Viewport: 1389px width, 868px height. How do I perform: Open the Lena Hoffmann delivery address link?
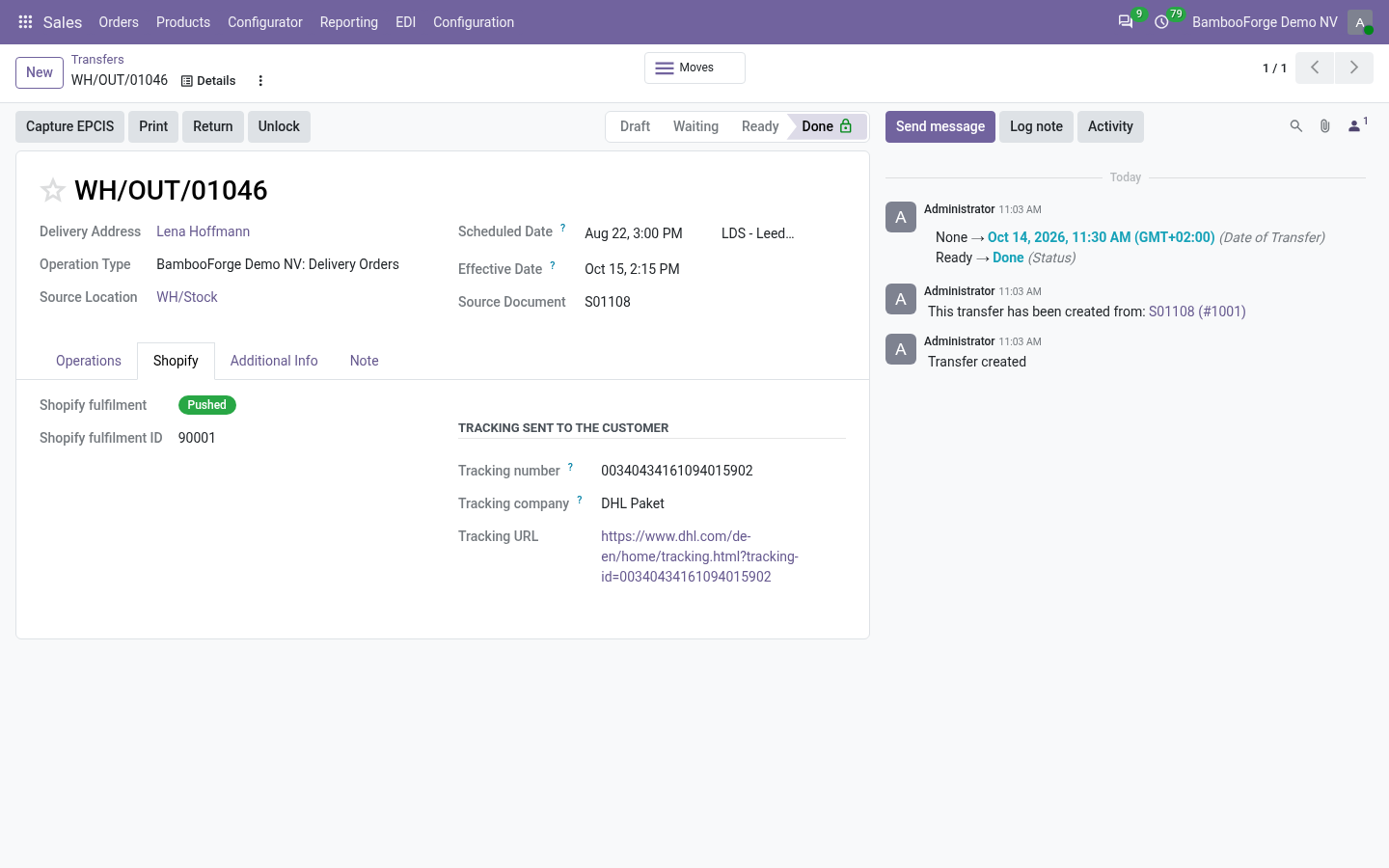[x=204, y=231]
